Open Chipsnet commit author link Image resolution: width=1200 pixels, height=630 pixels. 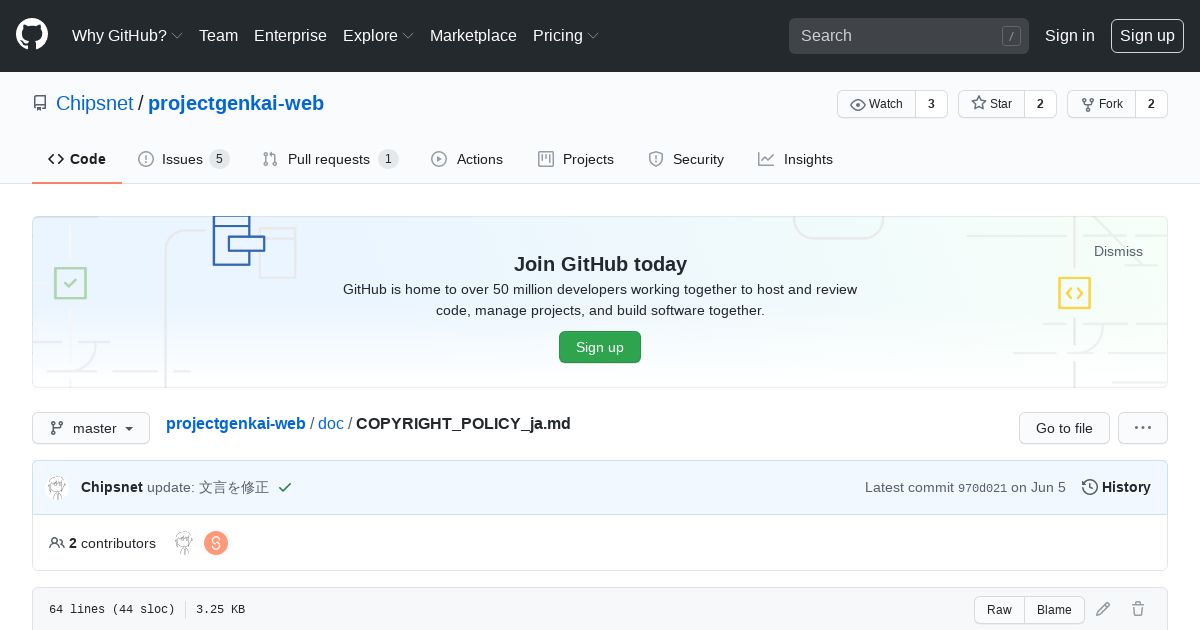tap(112, 487)
